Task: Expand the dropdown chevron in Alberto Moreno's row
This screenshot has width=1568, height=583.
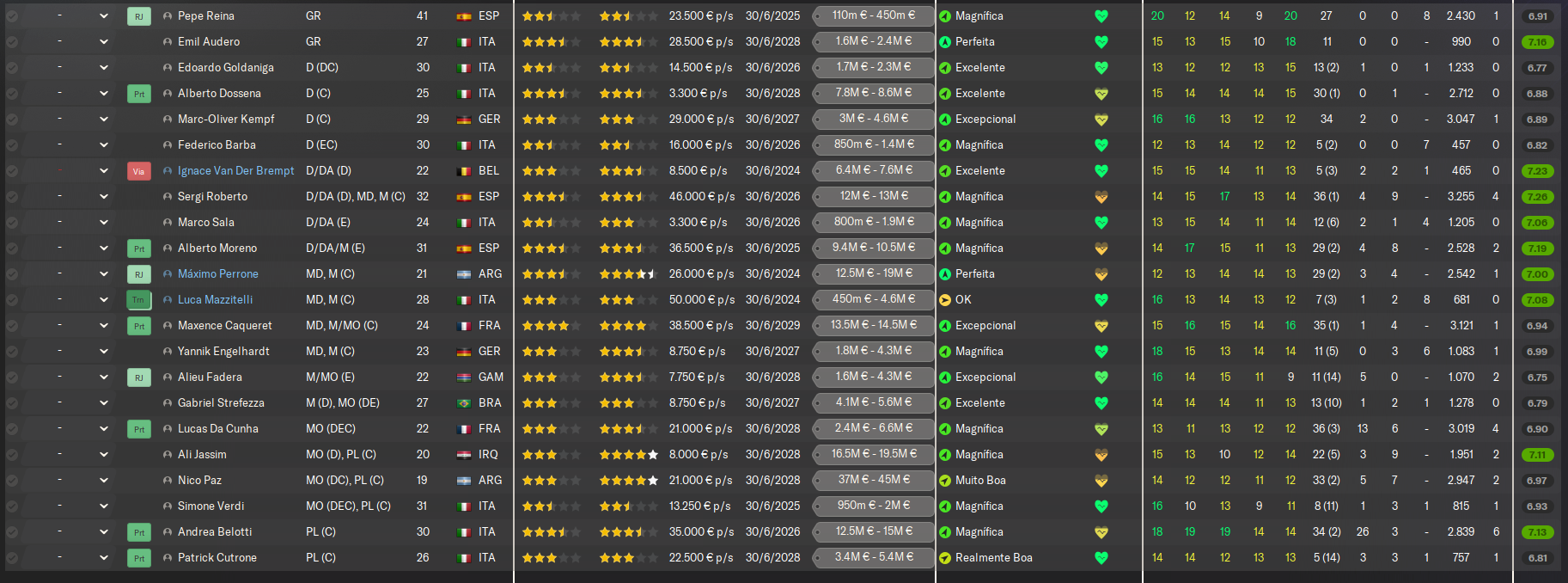Action: click(104, 249)
